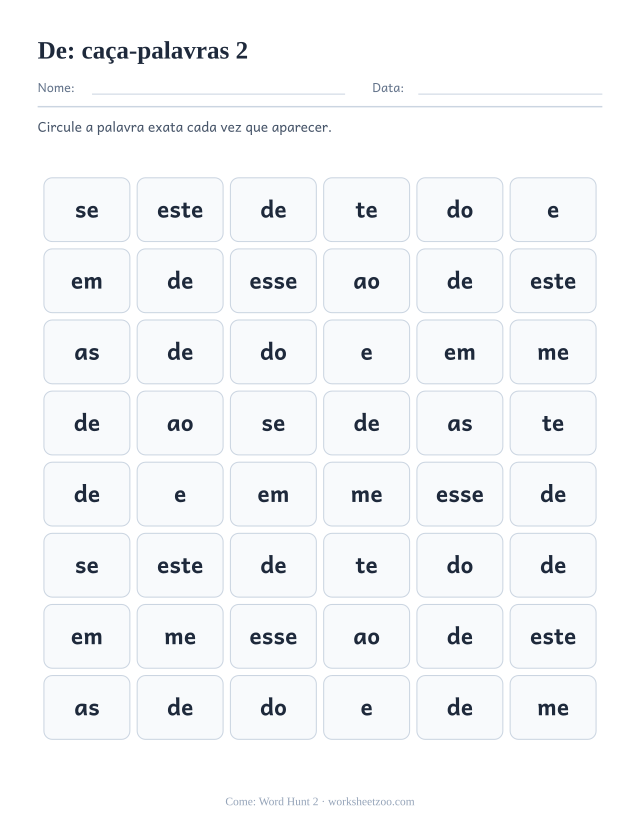Choose the 'esse' card in the second row
This screenshot has height=829, width=640.
273,281
